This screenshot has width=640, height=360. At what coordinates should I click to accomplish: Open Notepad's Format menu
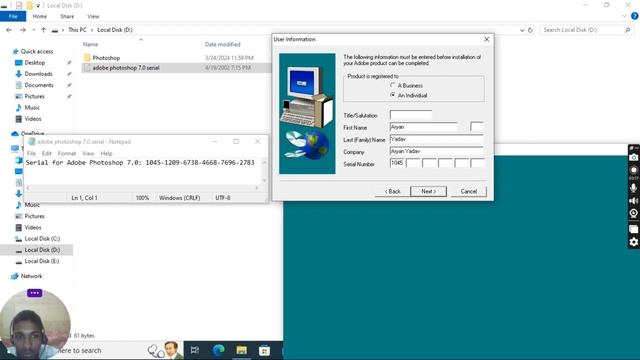(67, 153)
